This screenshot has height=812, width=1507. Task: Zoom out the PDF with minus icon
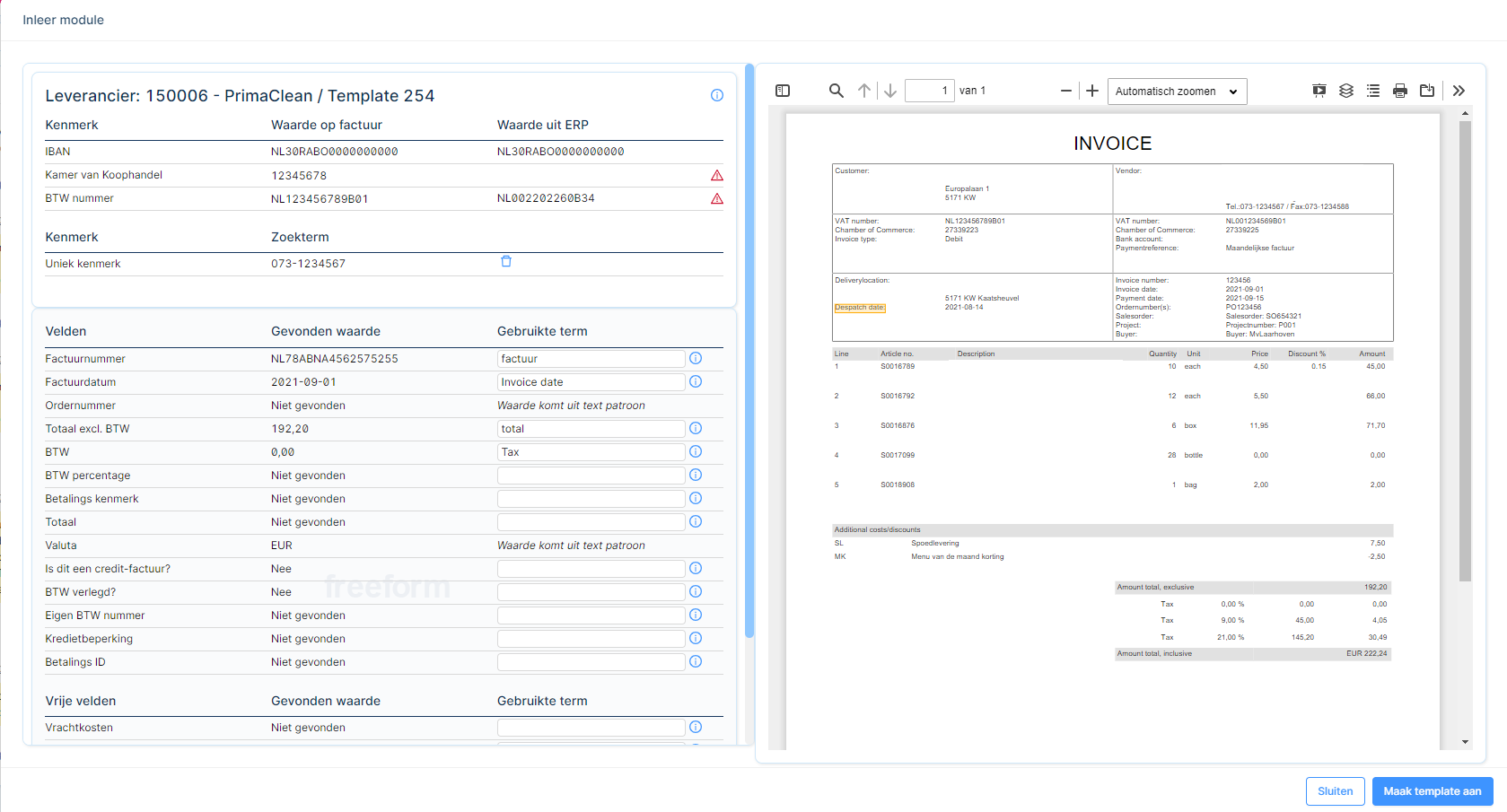point(1066,91)
